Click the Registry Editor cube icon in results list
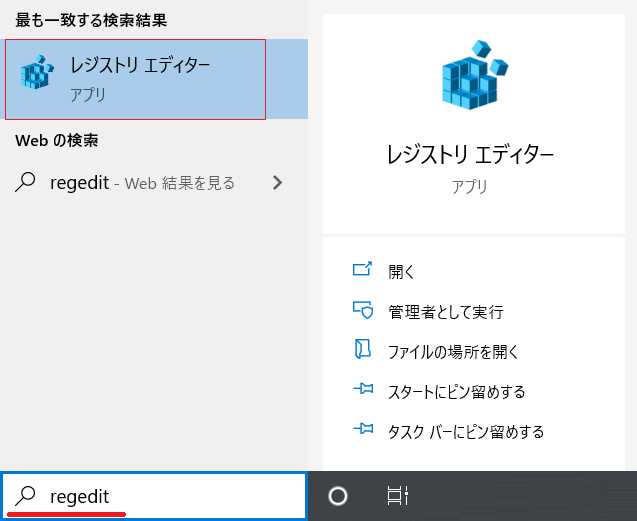The width and height of the screenshot is (637, 521). click(x=37, y=72)
